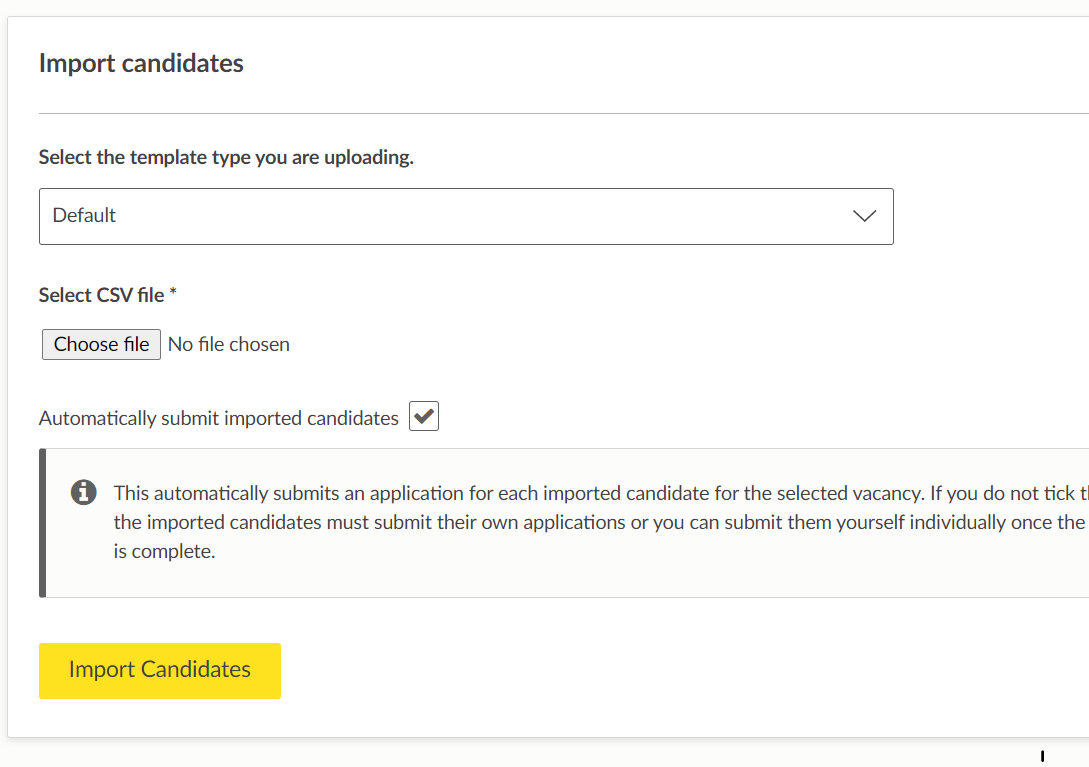Screen dimensions: 1089x767
Task: Click 'Automatically submit imported candidates' label
Action: click(x=219, y=418)
